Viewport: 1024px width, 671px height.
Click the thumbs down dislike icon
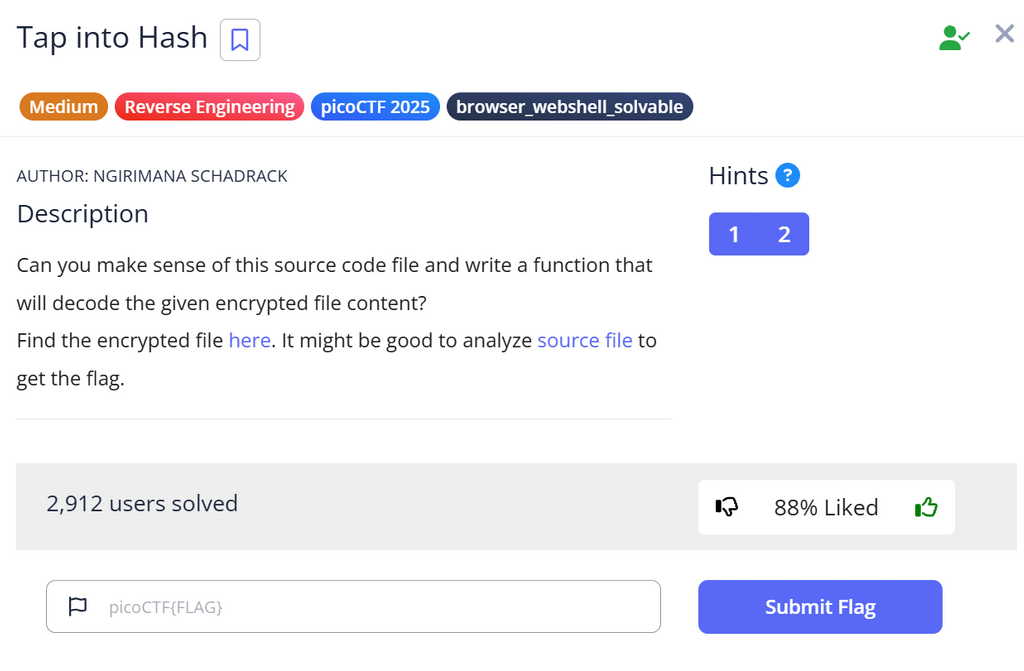pyautogui.click(x=727, y=507)
